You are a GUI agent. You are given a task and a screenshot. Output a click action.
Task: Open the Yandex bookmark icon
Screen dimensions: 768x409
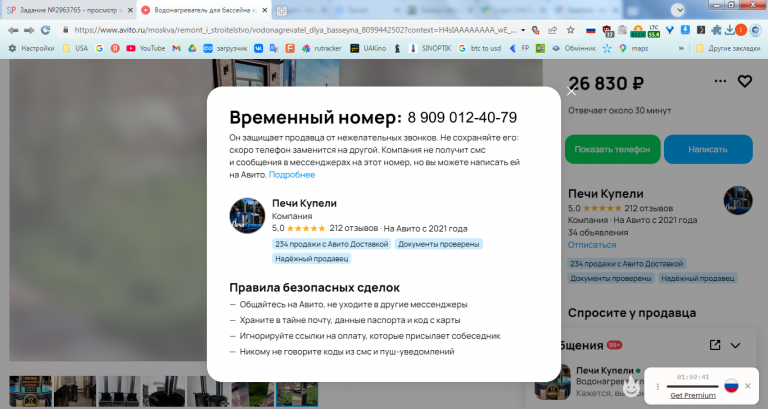pos(115,48)
